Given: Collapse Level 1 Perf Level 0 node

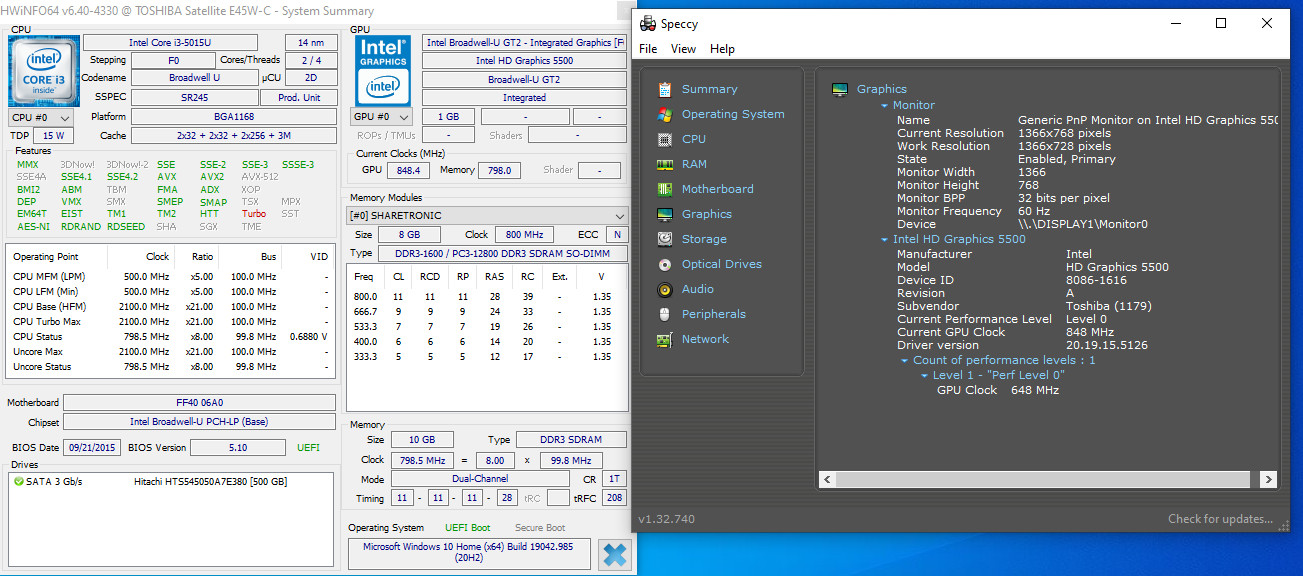Looking at the screenshot, I should pyautogui.click(x=924, y=375).
